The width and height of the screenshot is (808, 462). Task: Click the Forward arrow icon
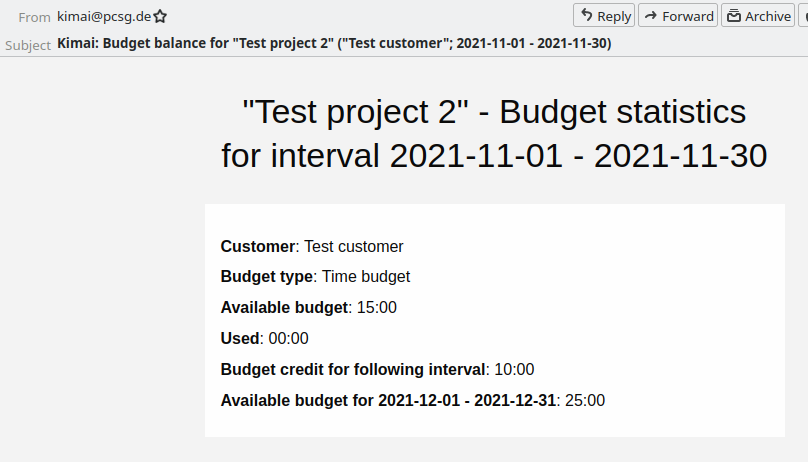coord(652,15)
